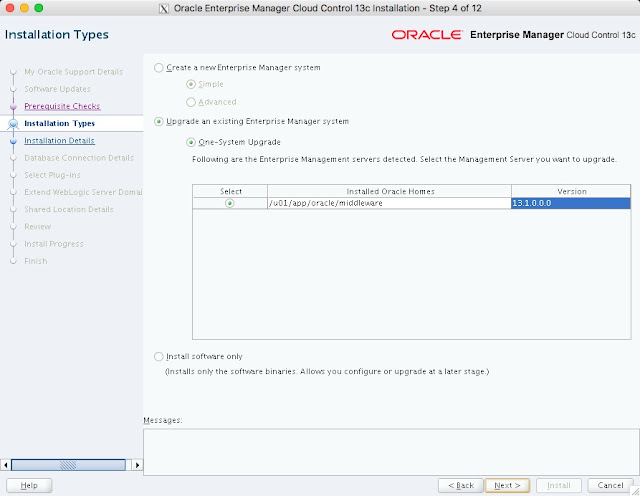Select Upgrade an existing Enterprise Manager system
The height and width of the screenshot is (496, 640).
pyautogui.click(x=159, y=122)
